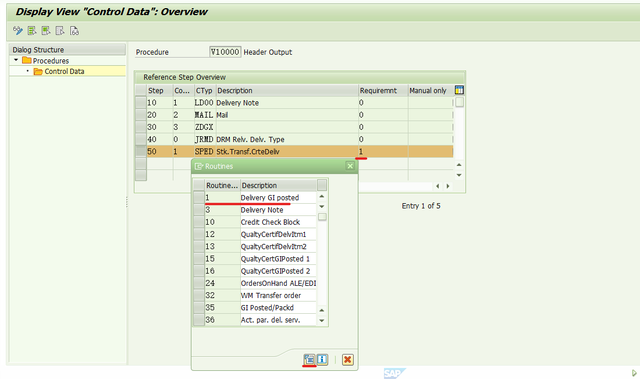This screenshot has width=640, height=379.
Task: Close the Routines popup window
Action: point(350,166)
